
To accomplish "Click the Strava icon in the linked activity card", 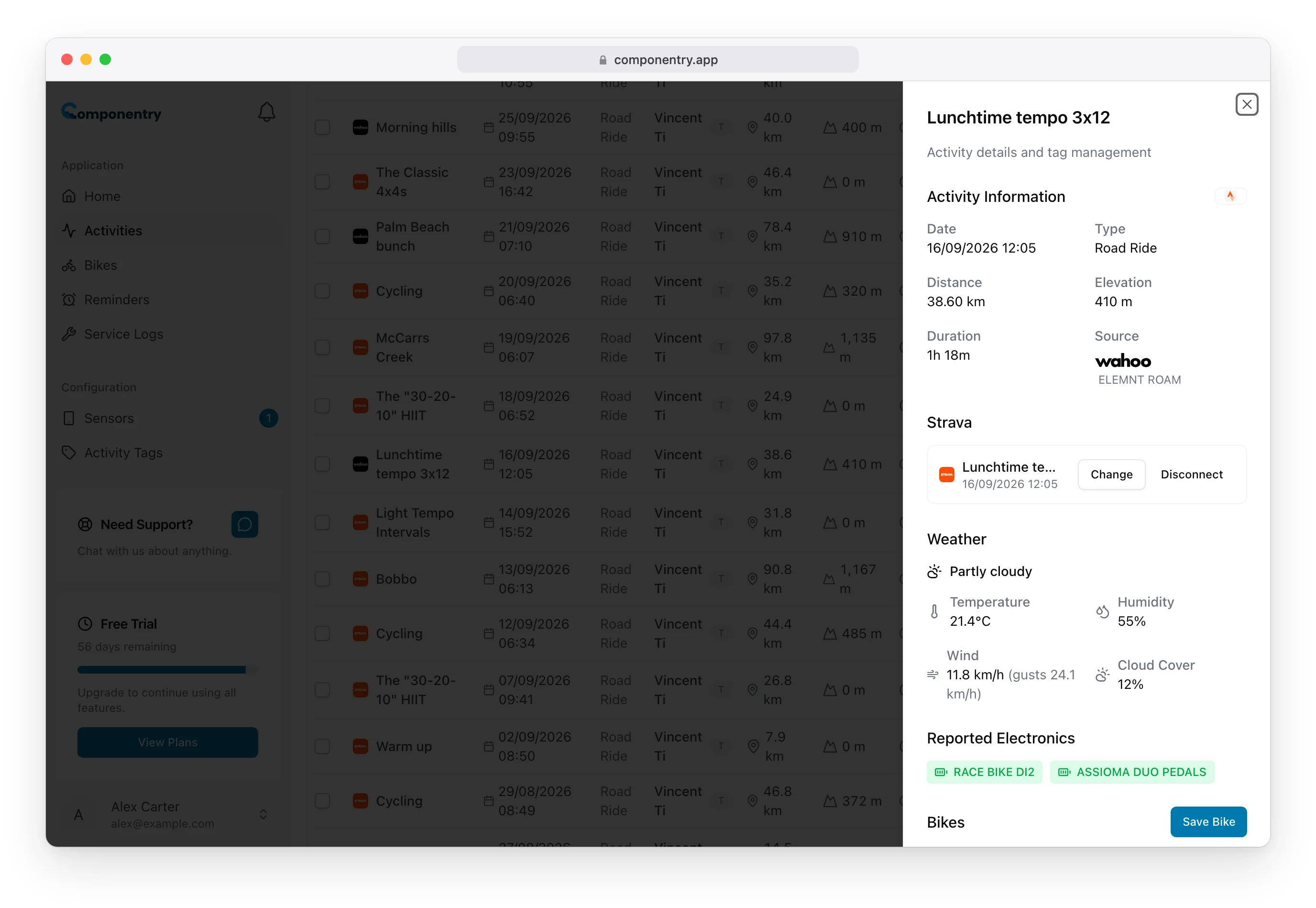I will point(947,475).
